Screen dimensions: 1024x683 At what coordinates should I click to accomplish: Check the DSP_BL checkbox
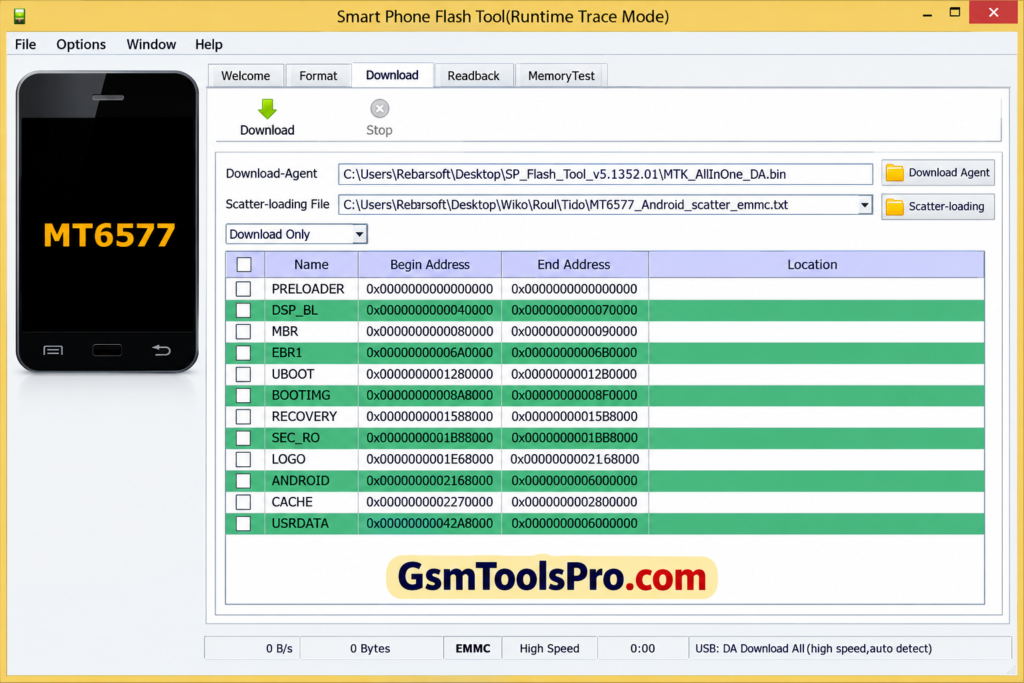[x=244, y=310]
